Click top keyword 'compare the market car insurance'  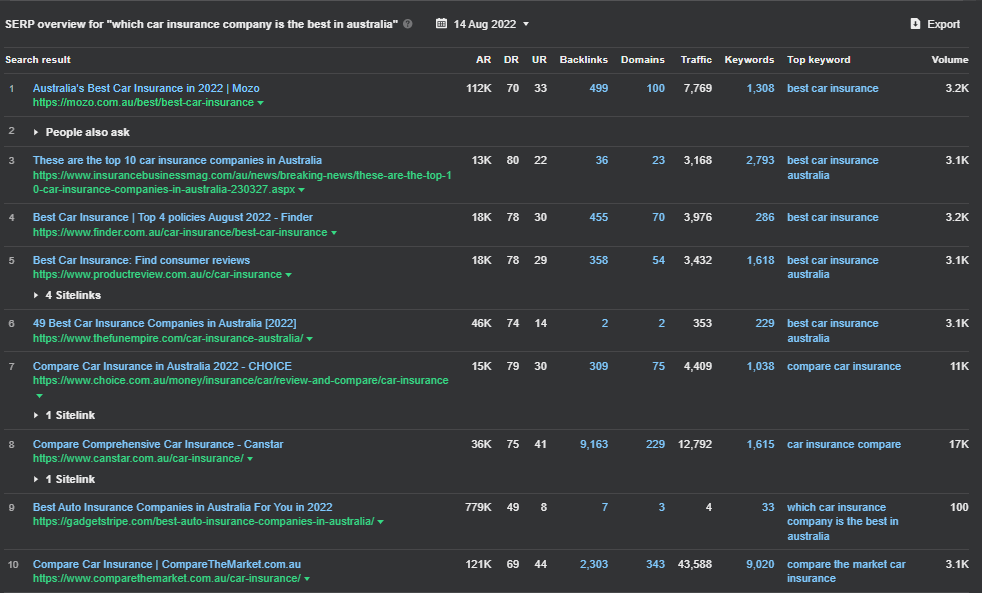click(846, 571)
